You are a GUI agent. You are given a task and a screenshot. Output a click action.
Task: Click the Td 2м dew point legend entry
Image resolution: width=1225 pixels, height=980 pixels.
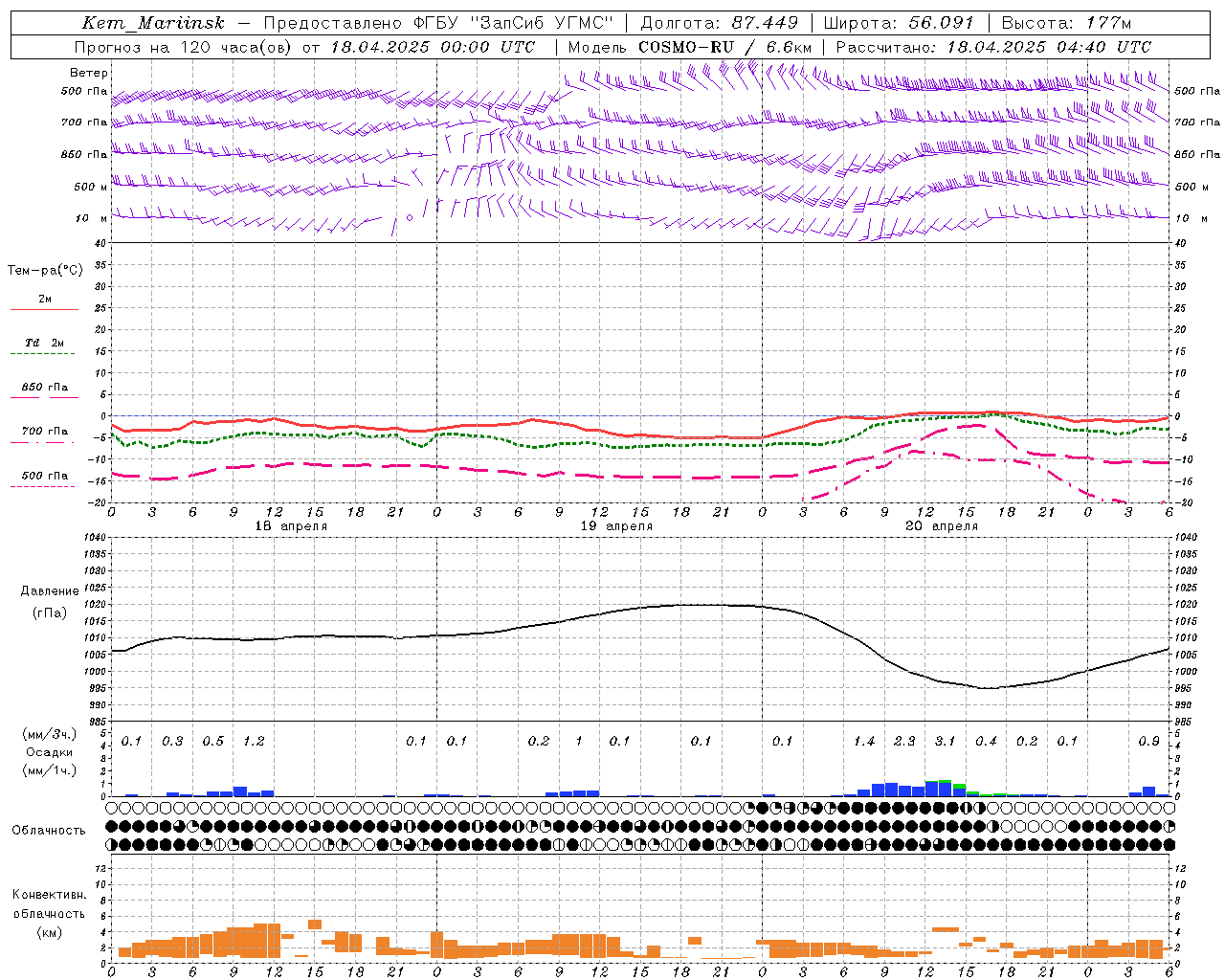point(45,343)
